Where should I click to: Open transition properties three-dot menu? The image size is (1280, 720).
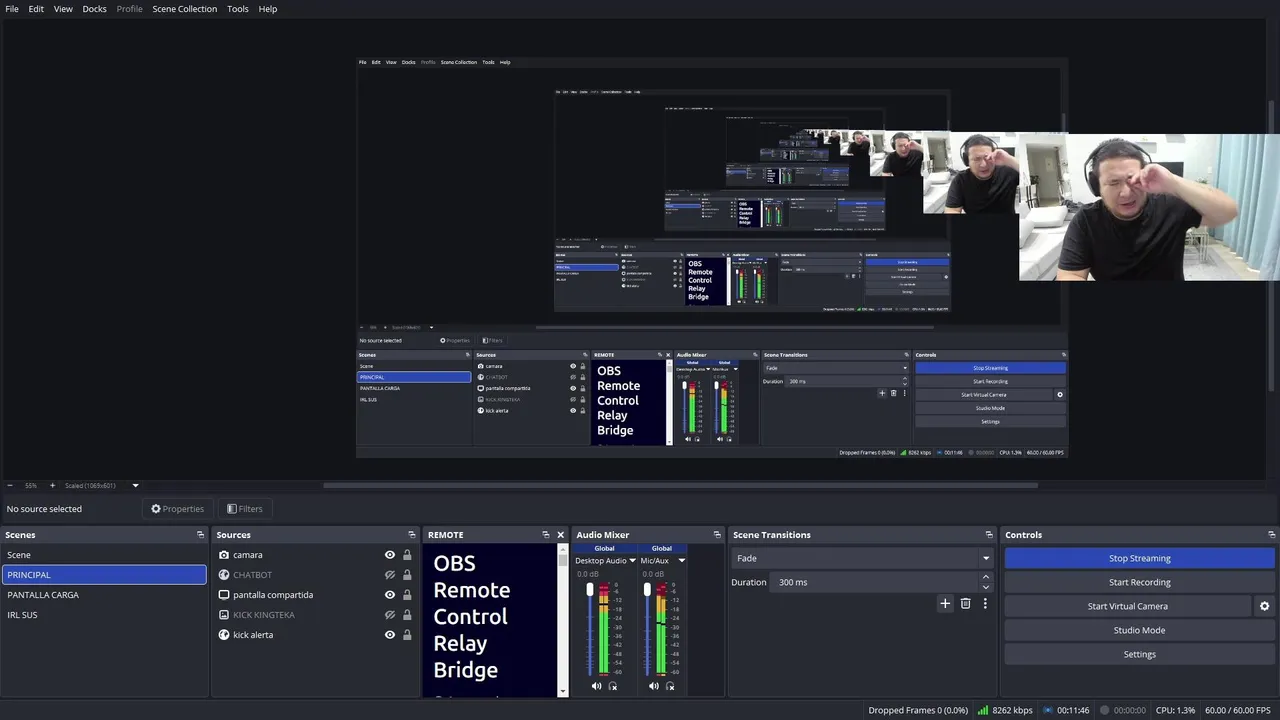985,603
